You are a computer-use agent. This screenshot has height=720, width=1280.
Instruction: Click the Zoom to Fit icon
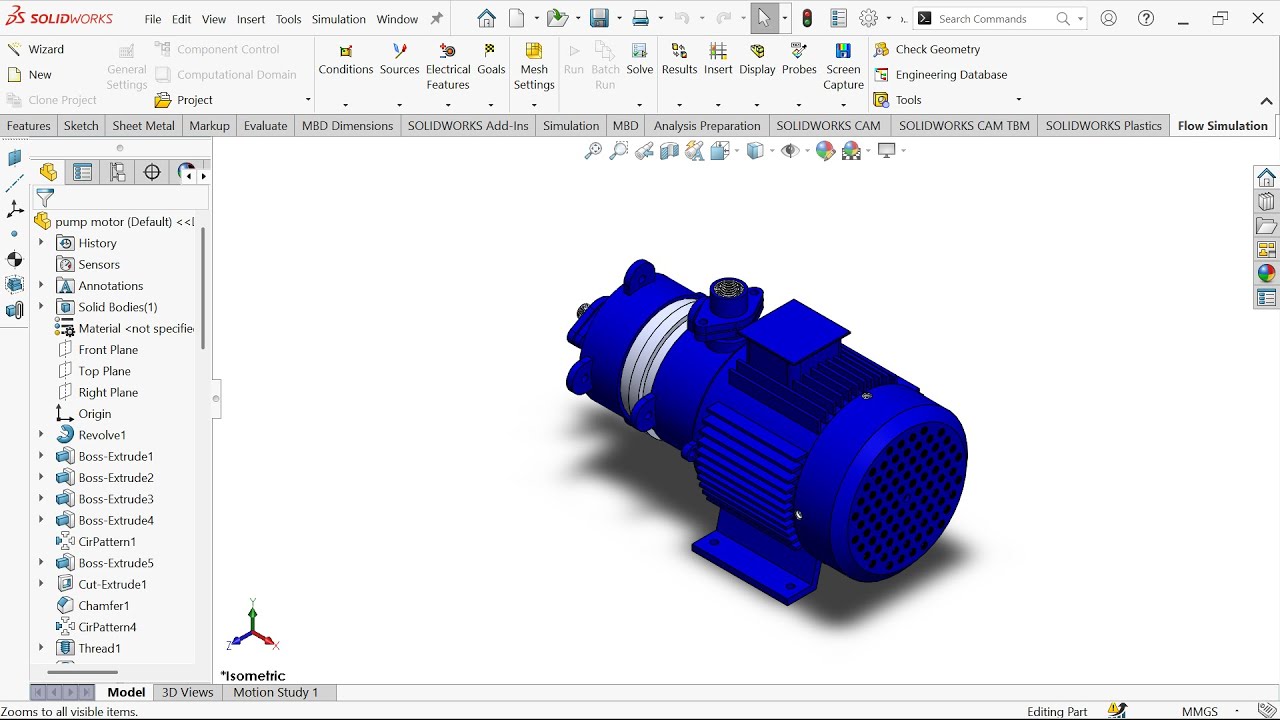593,150
